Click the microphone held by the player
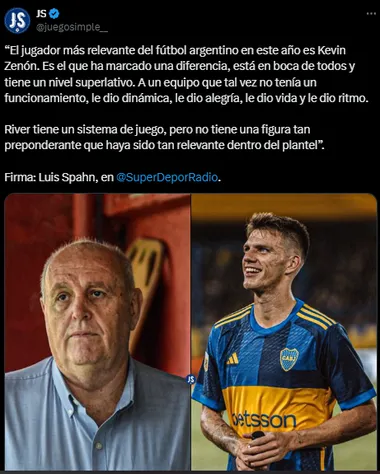380x474 pixels. click(x=257, y=435)
